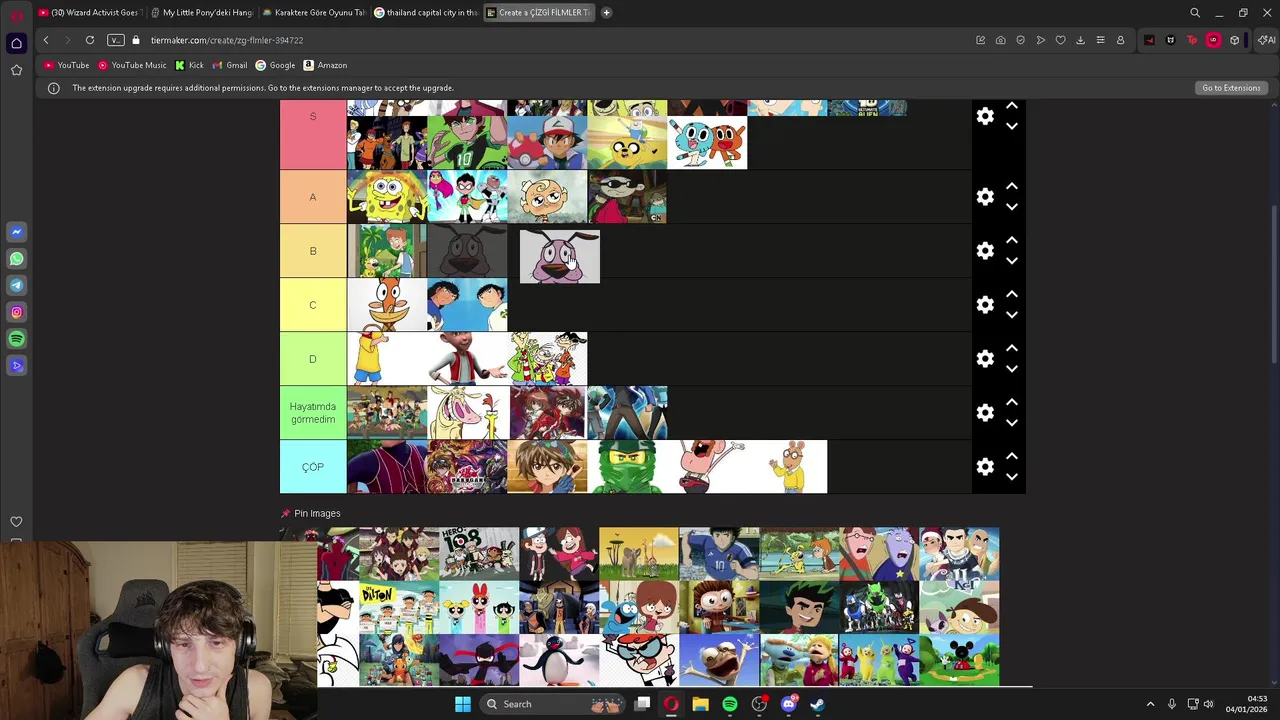1280x720 pixels.
Task: Select Pingu penguin image in pool
Action: click(559, 660)
